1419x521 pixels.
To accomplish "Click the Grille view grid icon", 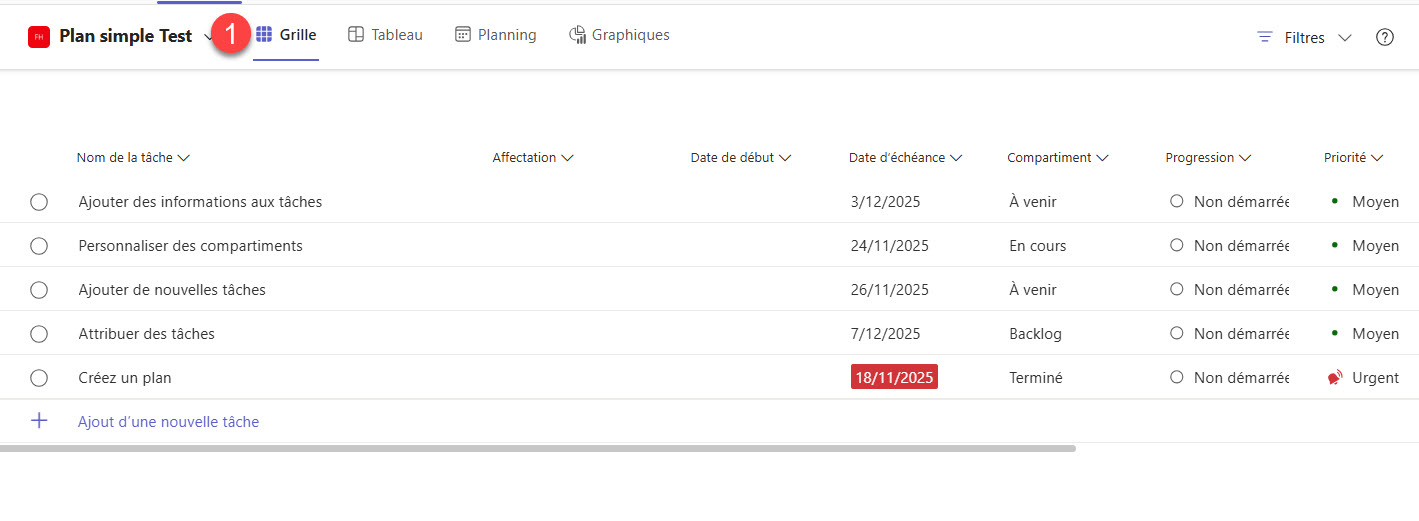I will pyautogui.click(x=264, y=35).
